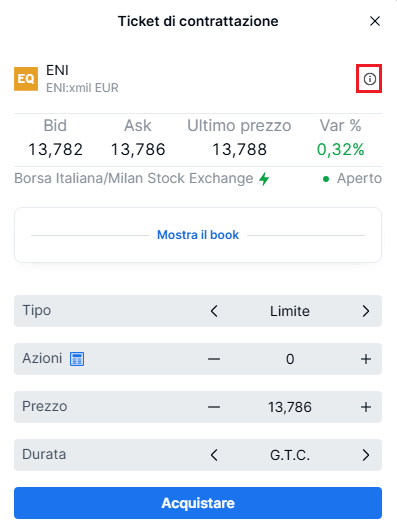Click the Acquistare button
Image resolution: width=397 pixels, height=524 pixels.
click(x=198, y=503)
